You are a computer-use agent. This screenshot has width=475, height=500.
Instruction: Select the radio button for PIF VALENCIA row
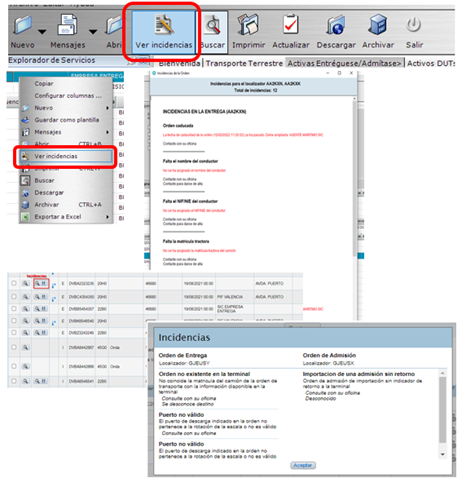14,297
